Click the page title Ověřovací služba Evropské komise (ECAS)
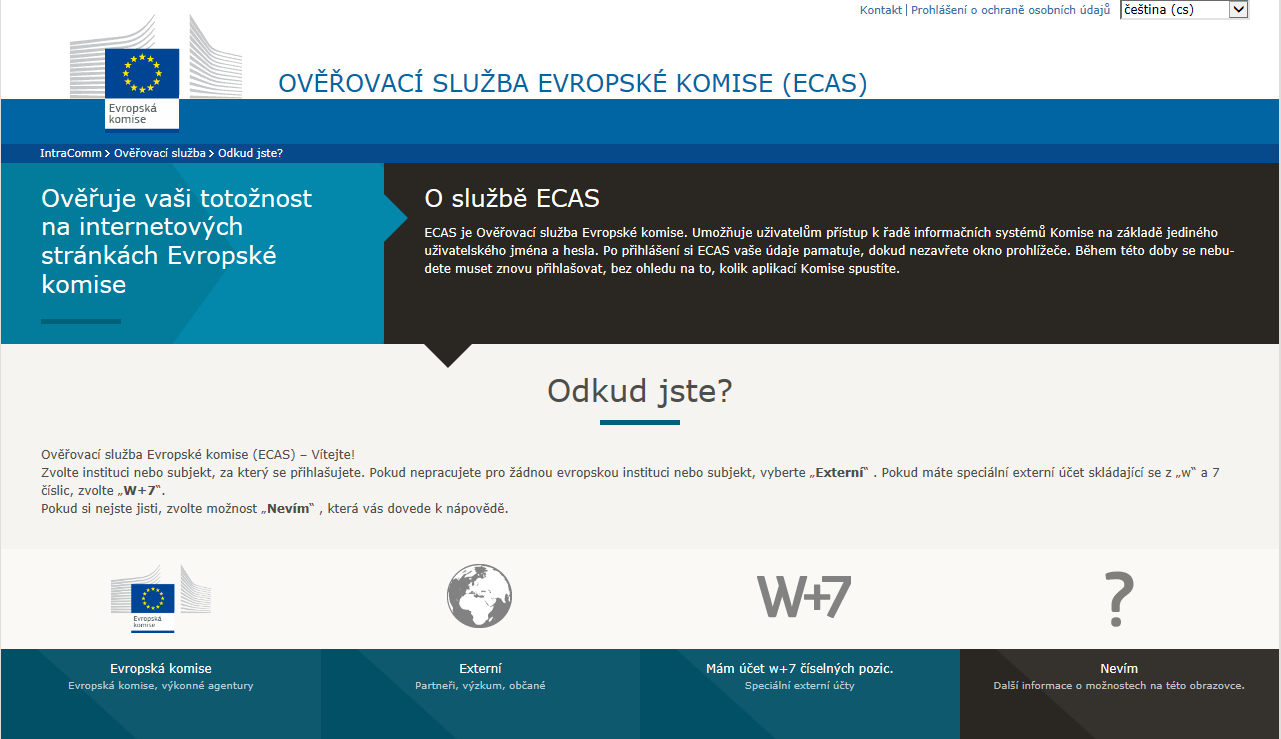Viewport: 1281px width, 739px height. [573, 83]
